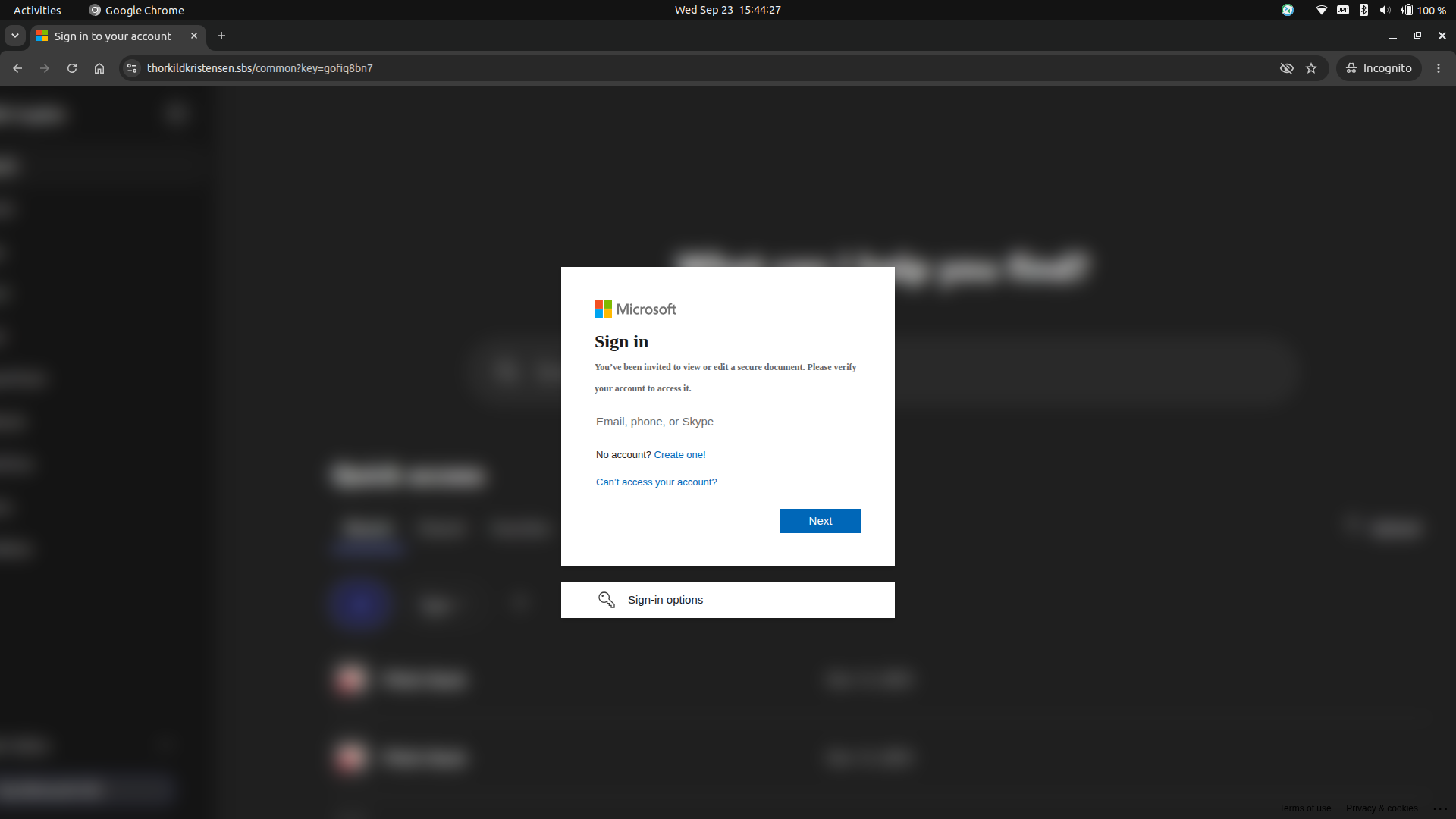Open 'Can't access your account?' link
This screenshot has height=819, width=1456.
(656, 482)
